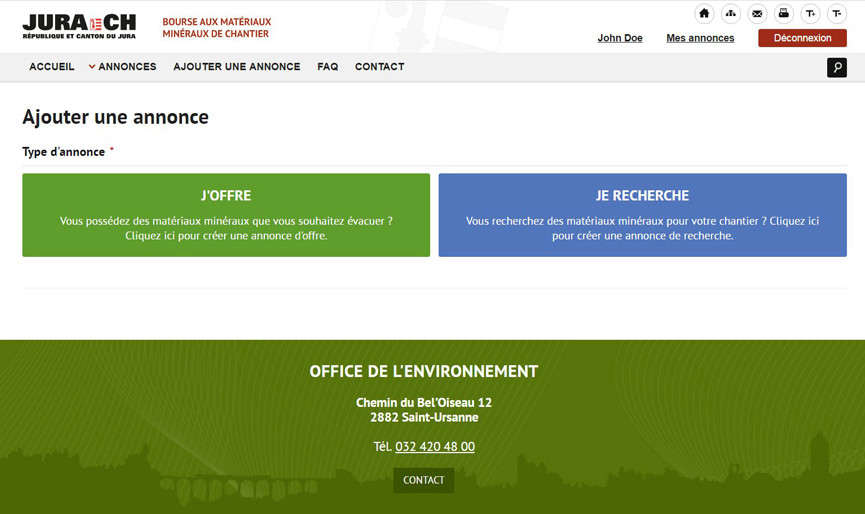Expand the Annonces menu chevron
This screenshot has height=514, width=865.
(92, 67)
